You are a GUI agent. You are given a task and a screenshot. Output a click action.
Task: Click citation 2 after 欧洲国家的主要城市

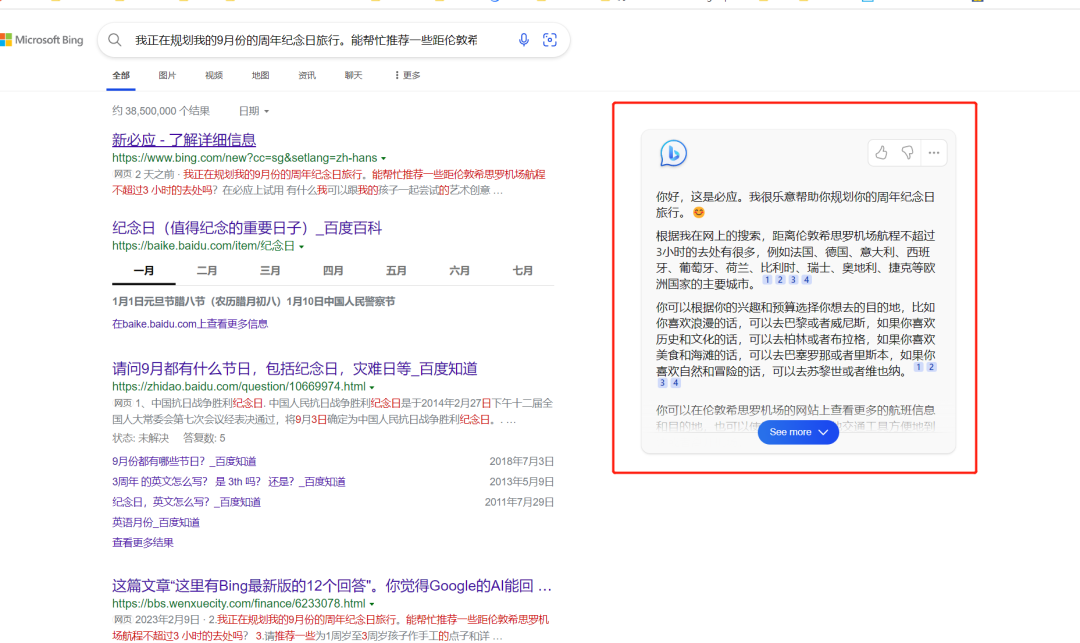pos(780,280)
